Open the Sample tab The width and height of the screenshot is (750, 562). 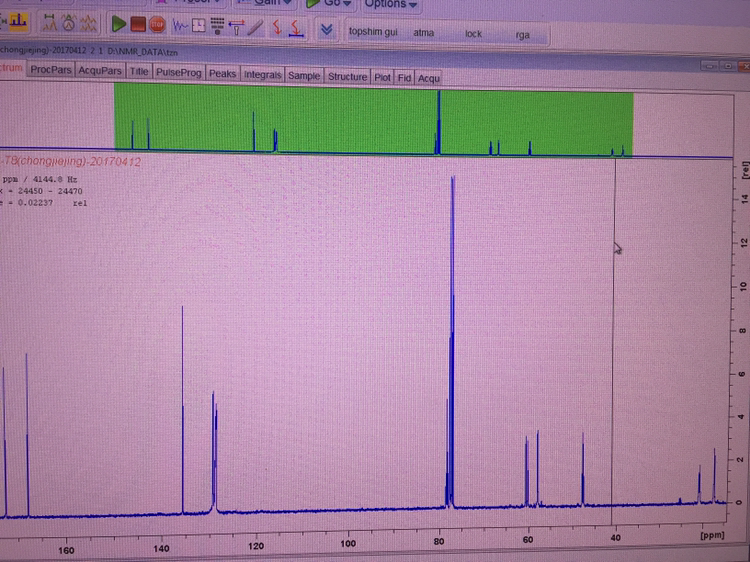(304, 76)
